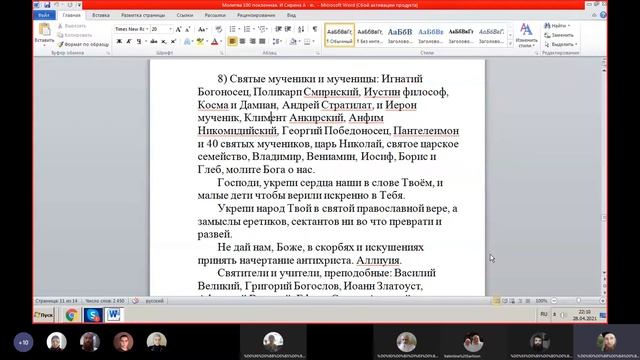Select the Format Painter (Формат по образцу)

point(83,44)
